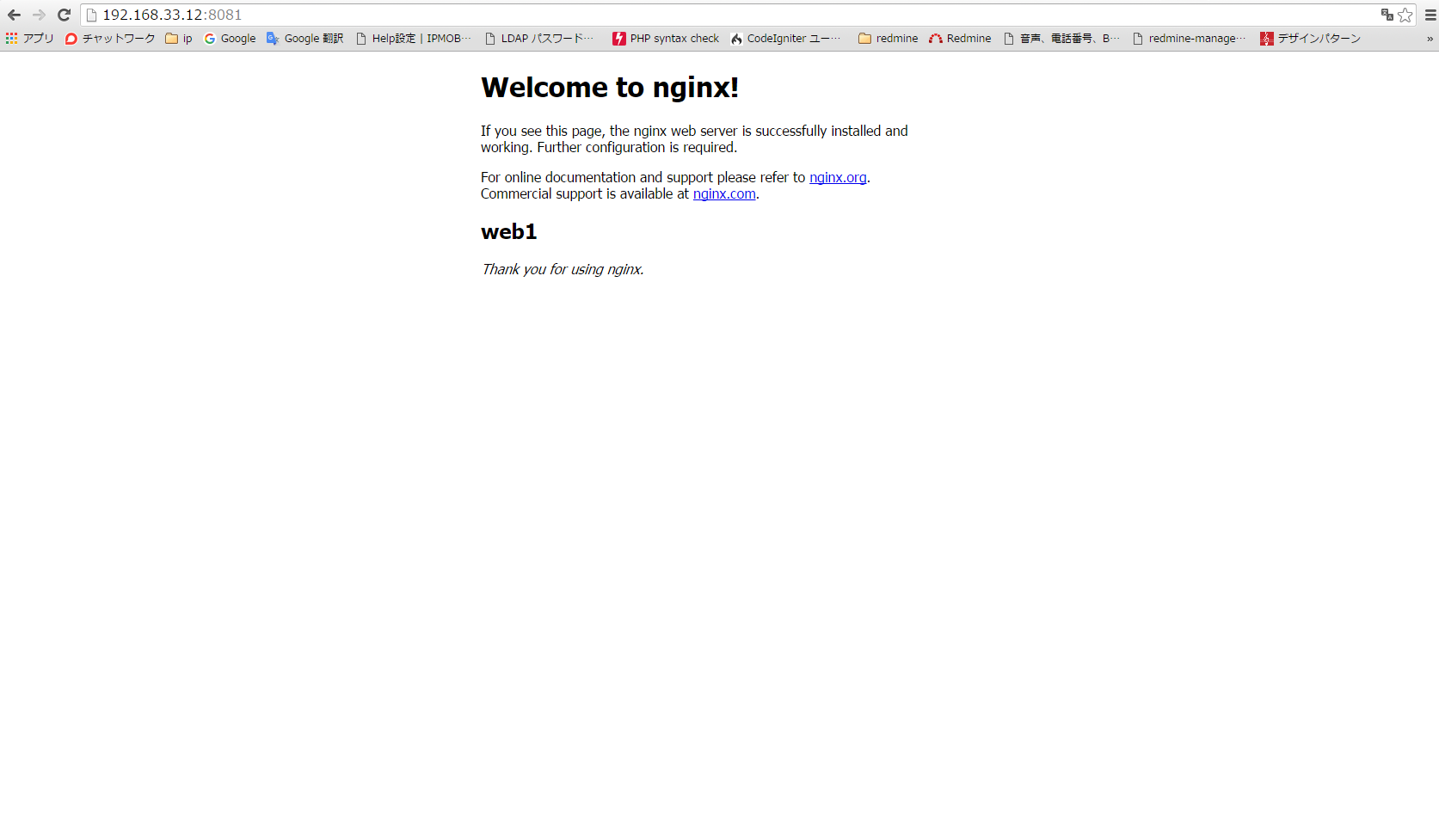Viewport: 1439px width, 840px height.
Task: Open the Redmine bookmark with red logo
Action: click(x=960, y=38)
